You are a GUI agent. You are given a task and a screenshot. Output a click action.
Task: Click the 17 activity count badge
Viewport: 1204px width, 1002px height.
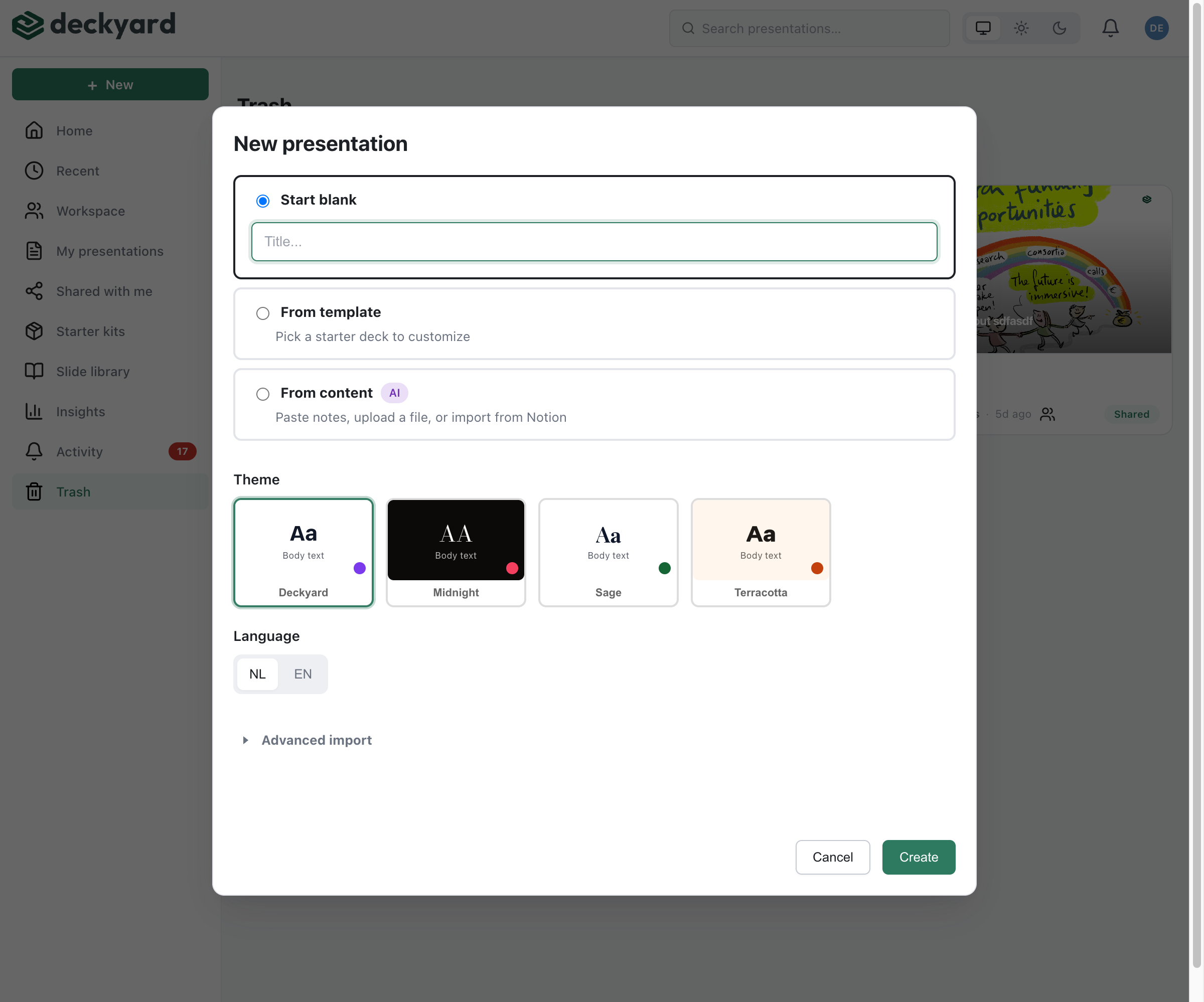click(x=182, y=452)
